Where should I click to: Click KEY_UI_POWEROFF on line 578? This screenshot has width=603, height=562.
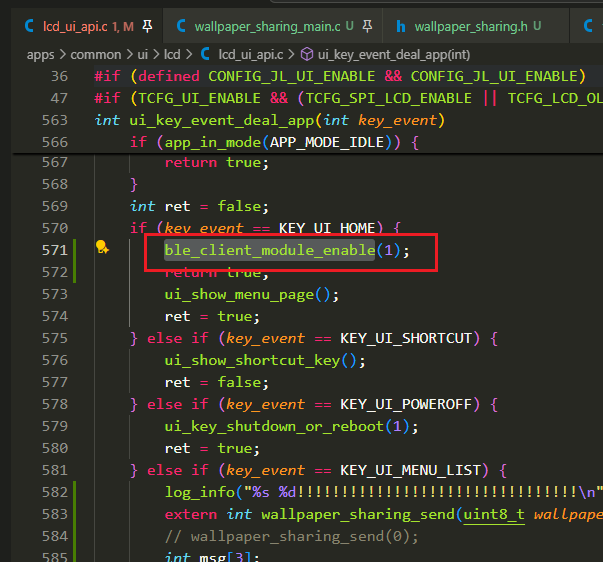(406, 404)
